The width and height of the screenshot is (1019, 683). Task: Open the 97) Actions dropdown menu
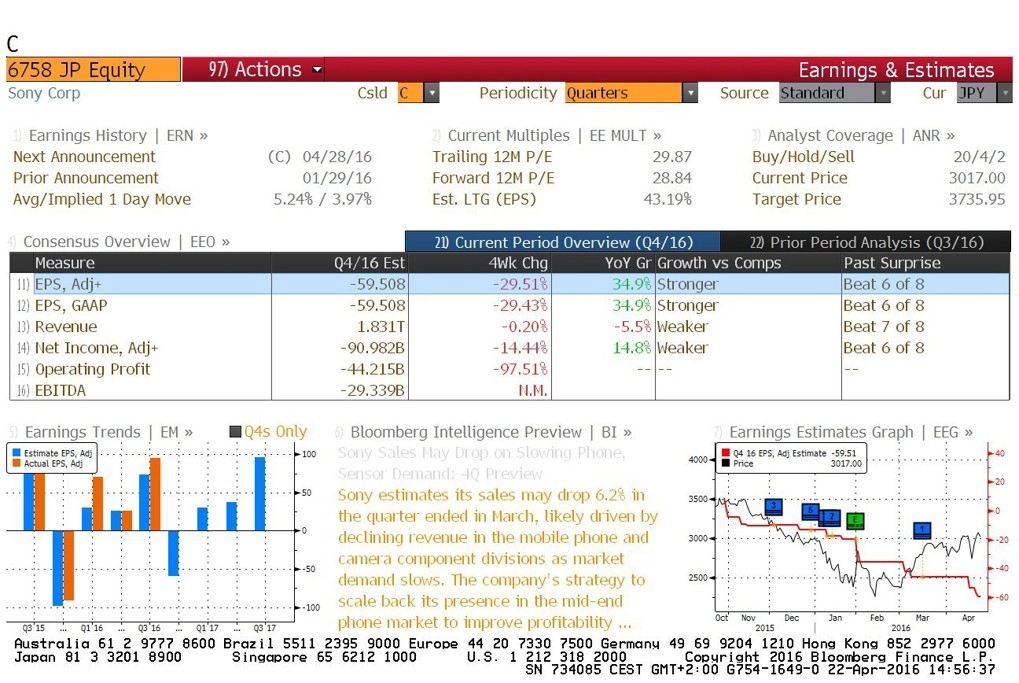(x=265, y=70)
